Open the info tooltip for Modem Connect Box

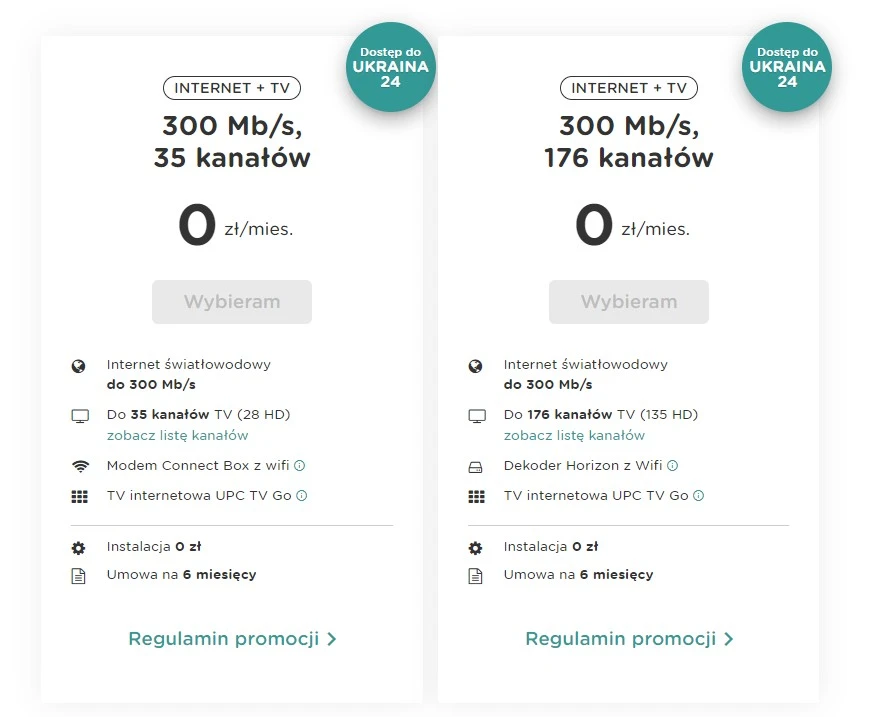tap(303, 465)
